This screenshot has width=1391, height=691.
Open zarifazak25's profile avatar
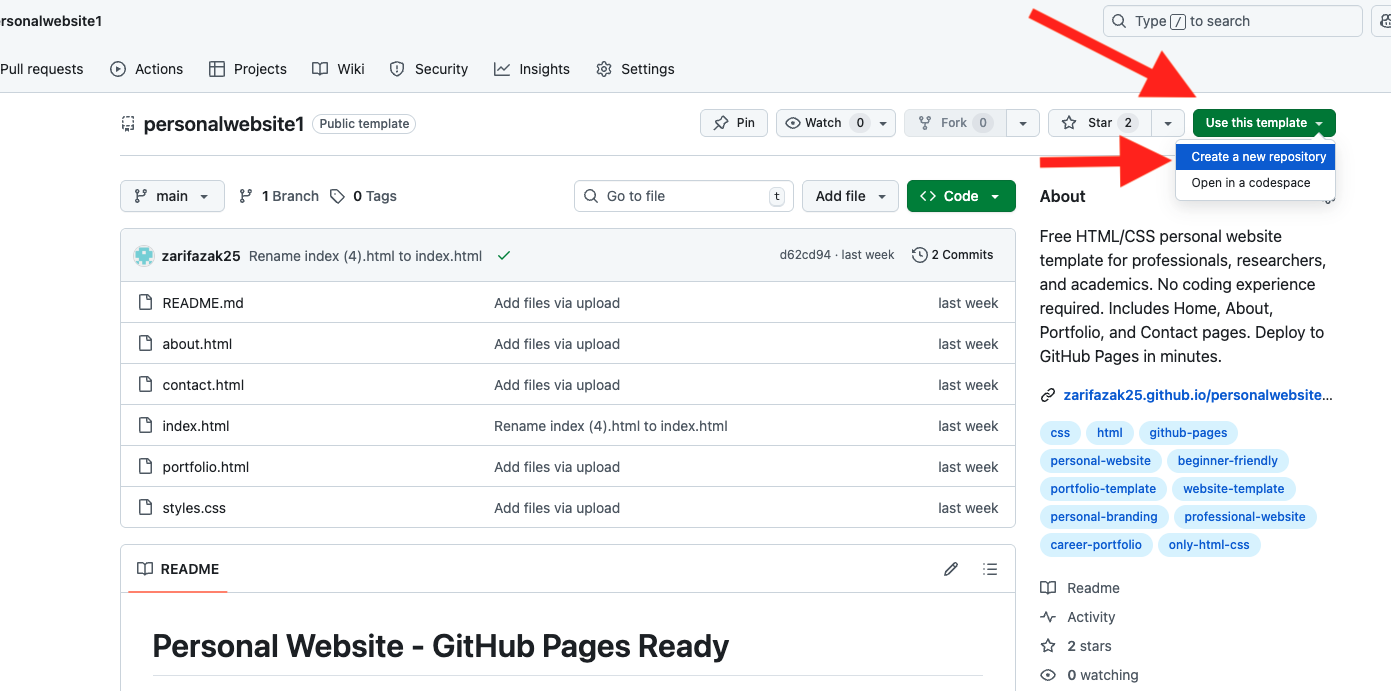(143, 255)
